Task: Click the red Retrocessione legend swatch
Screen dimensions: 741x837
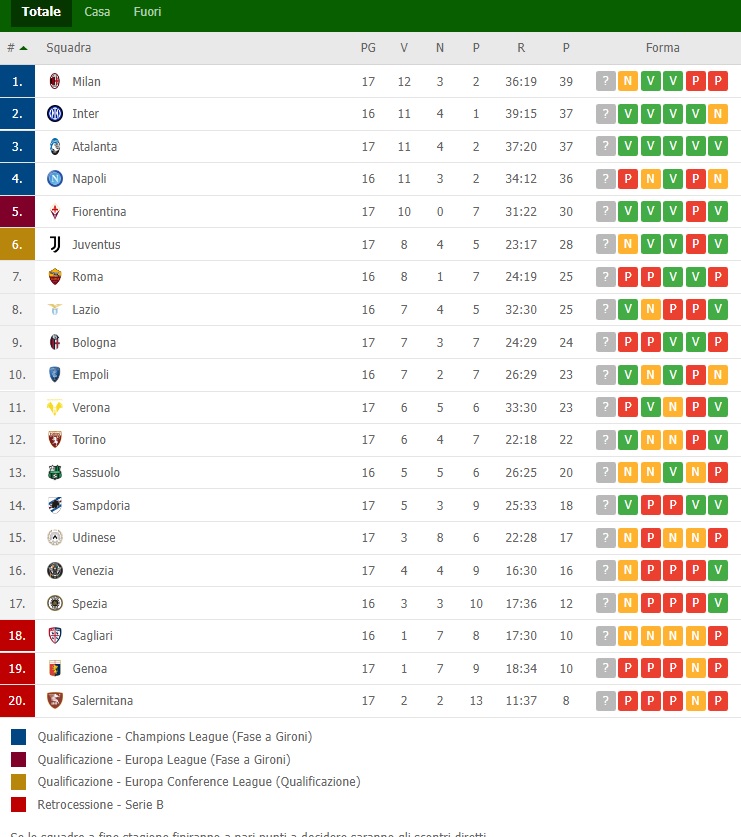Action: click(x=18, y=805)
